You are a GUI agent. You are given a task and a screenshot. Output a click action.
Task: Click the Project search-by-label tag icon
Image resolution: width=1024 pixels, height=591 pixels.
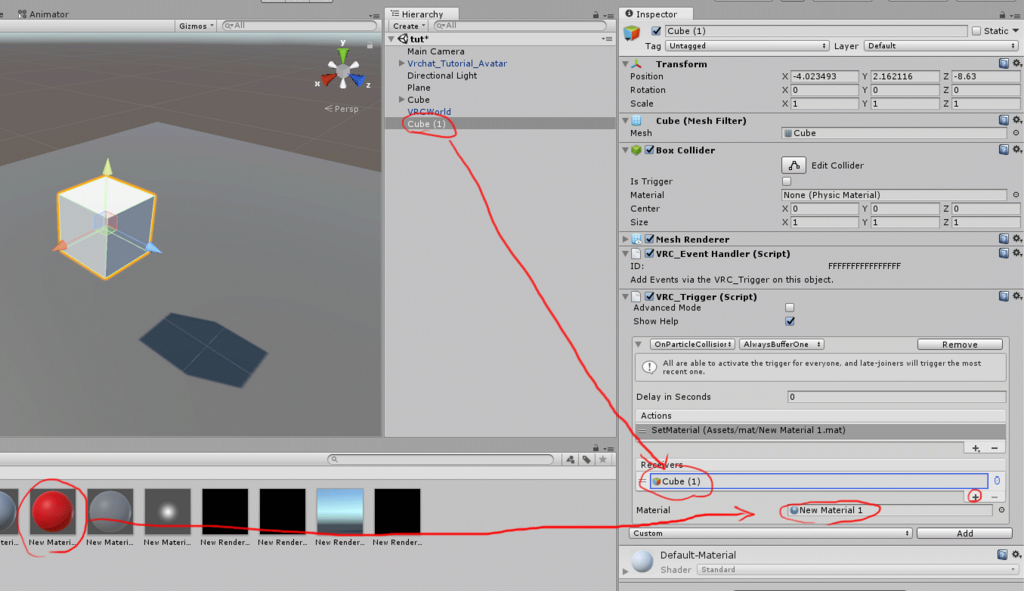click(x=586, y=459)
